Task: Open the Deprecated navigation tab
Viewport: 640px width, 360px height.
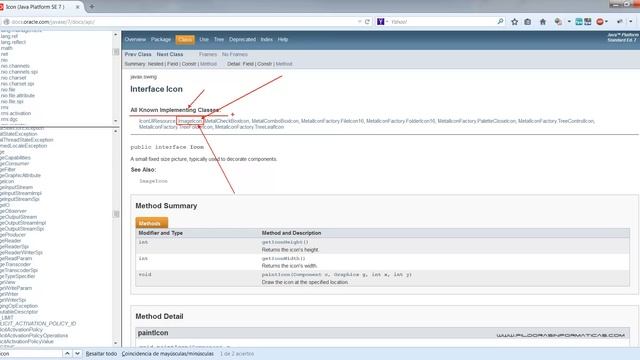Action: pyautogui.click(x=242, y=40)
